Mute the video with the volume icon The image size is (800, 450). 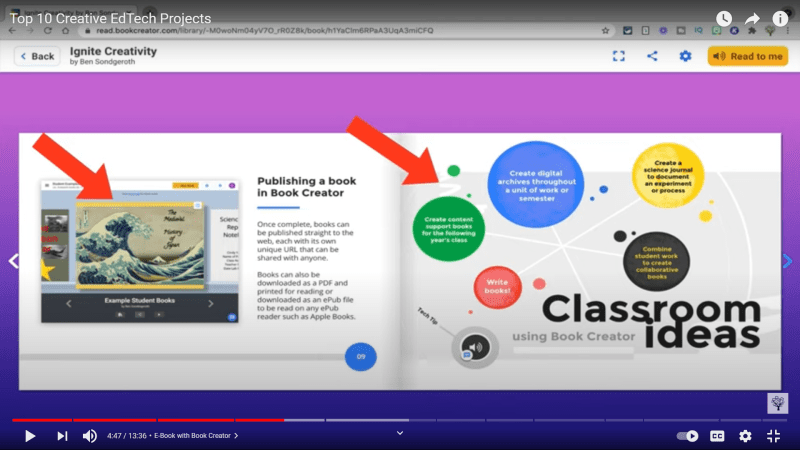[89, 436]
